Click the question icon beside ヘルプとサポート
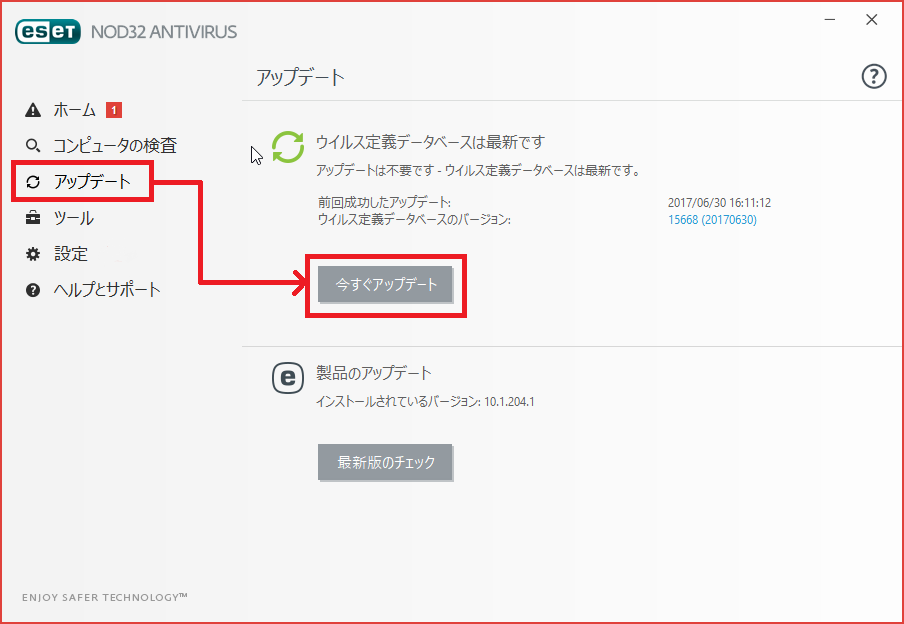Image resolution: width=904 pixels, height=624 pixels. pos(33,290)
